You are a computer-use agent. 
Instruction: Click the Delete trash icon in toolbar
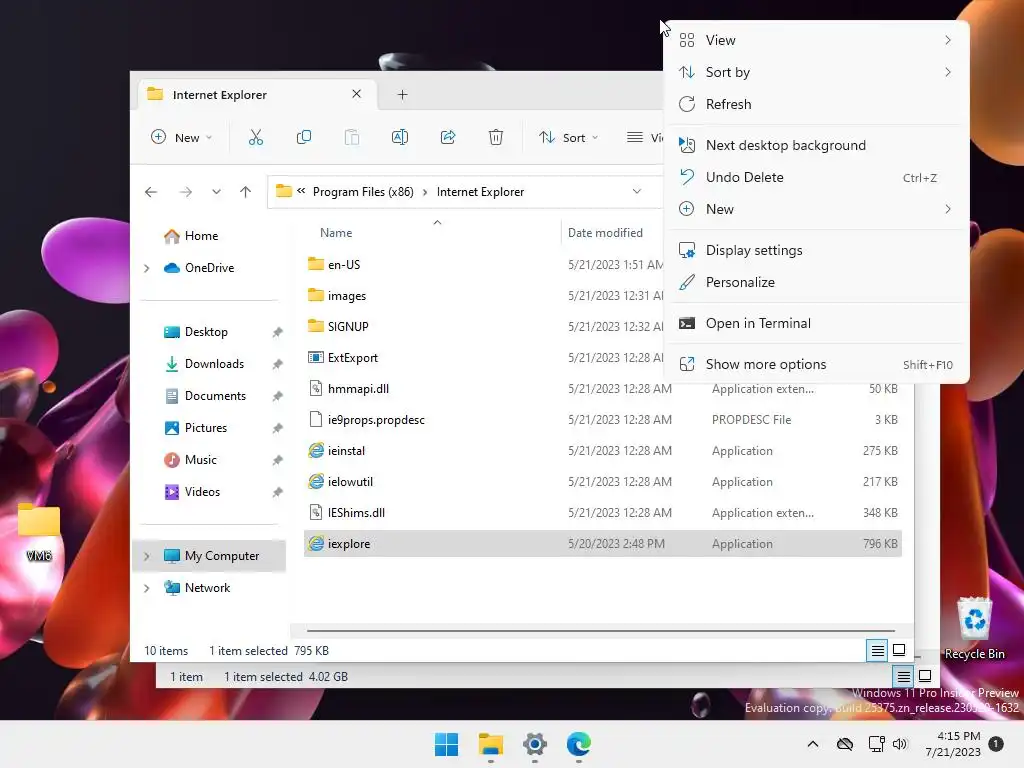click(x=496, y=137)
